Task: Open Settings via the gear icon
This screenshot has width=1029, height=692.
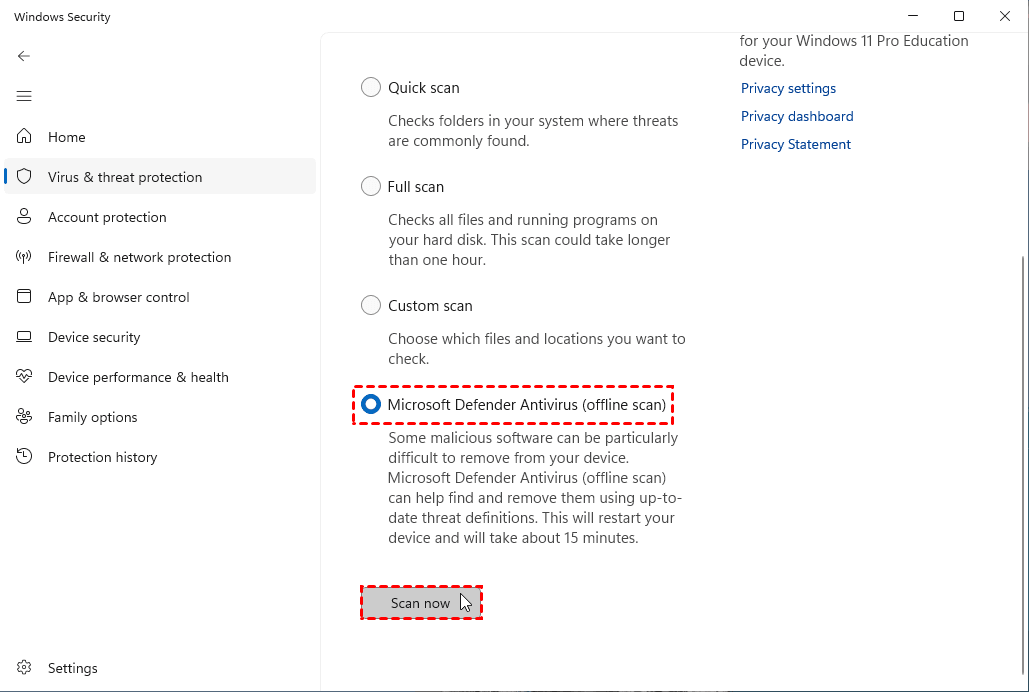Action: coord(24,668)
